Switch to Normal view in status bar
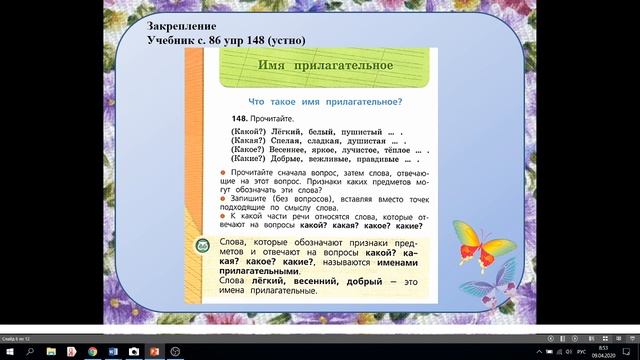Screen dimensions: 640x360 pyautogui.click(x=591, y=339)
